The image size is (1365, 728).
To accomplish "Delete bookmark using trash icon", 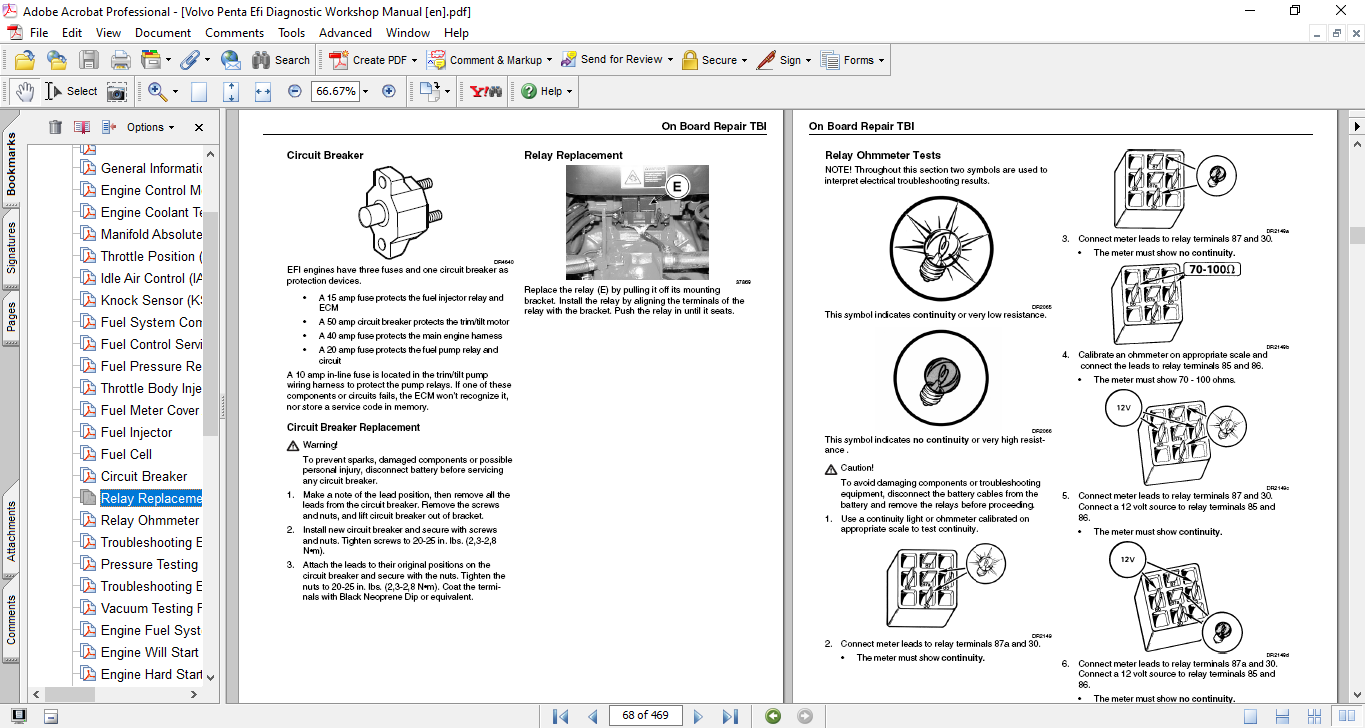I will [55, 127].
